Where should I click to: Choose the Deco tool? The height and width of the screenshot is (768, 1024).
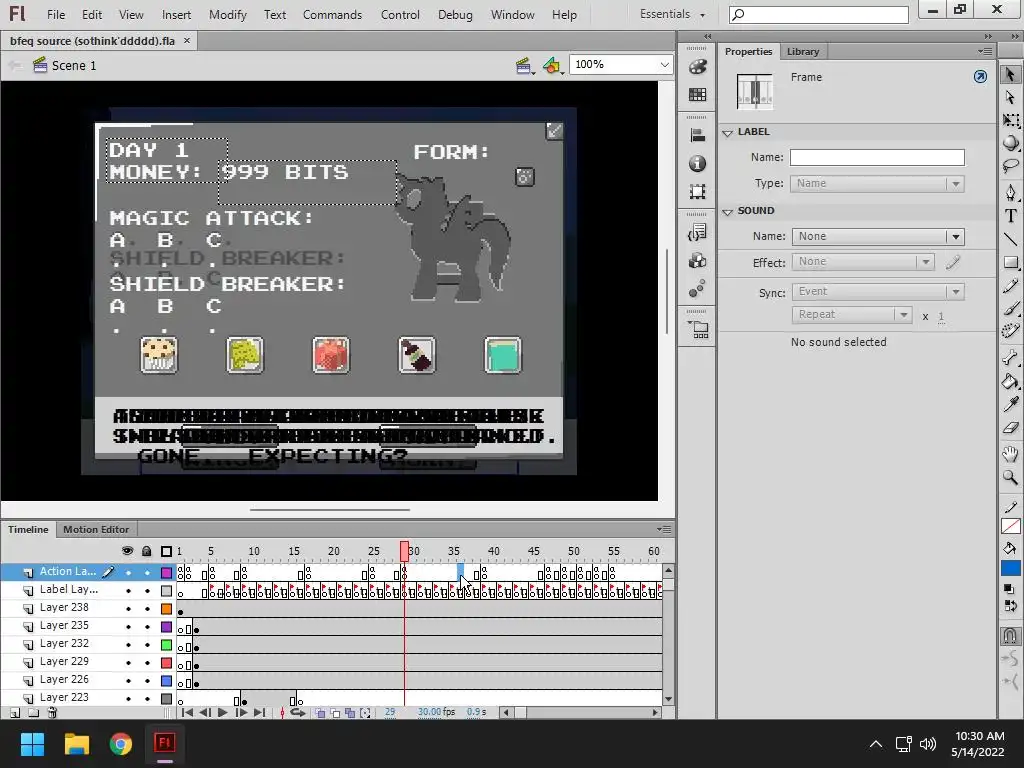coord(1010,330)
